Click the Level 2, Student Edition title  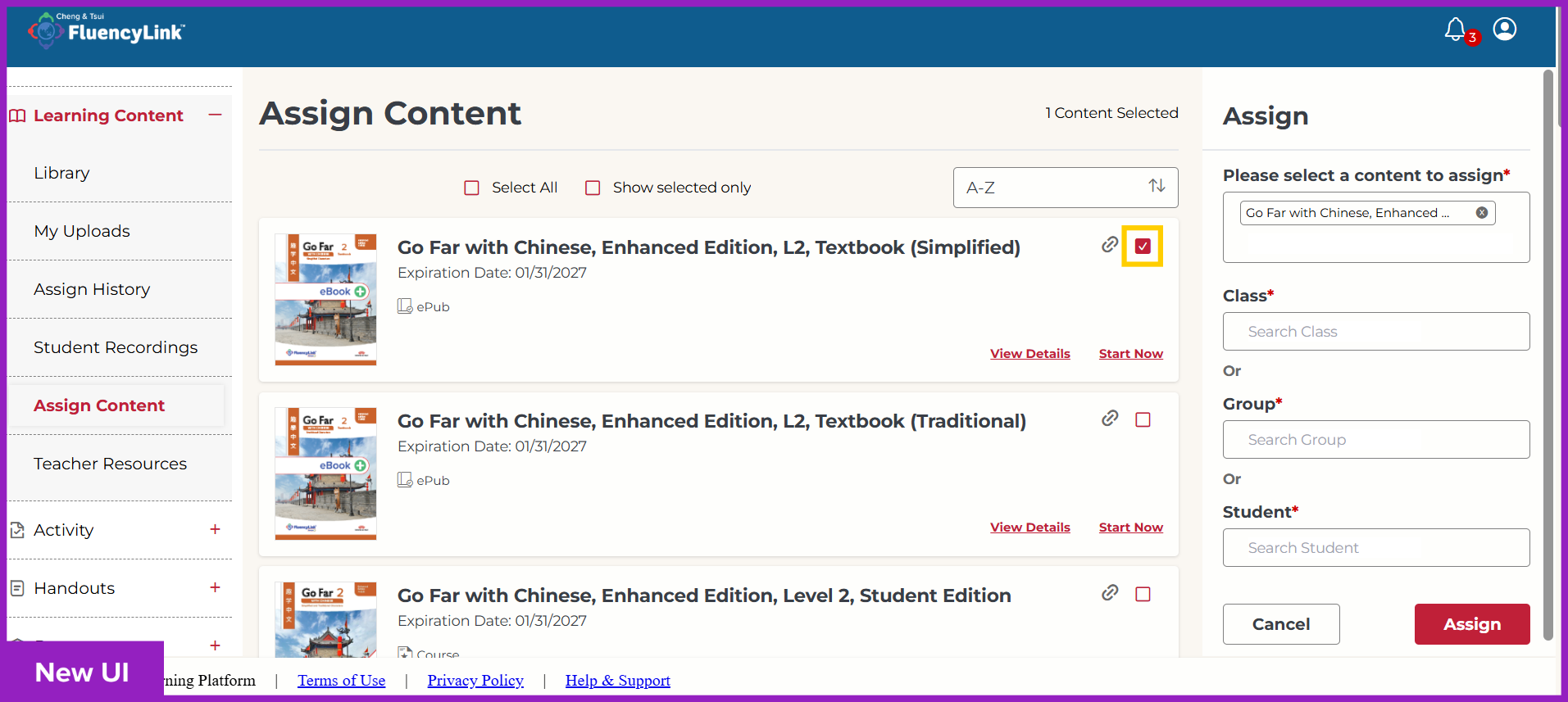click(704, 596)
